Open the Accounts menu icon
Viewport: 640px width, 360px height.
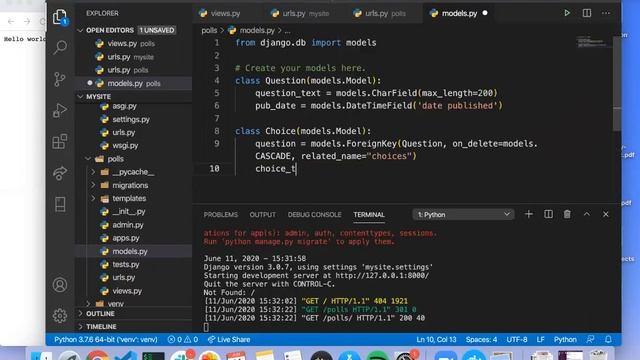point(60,284)
